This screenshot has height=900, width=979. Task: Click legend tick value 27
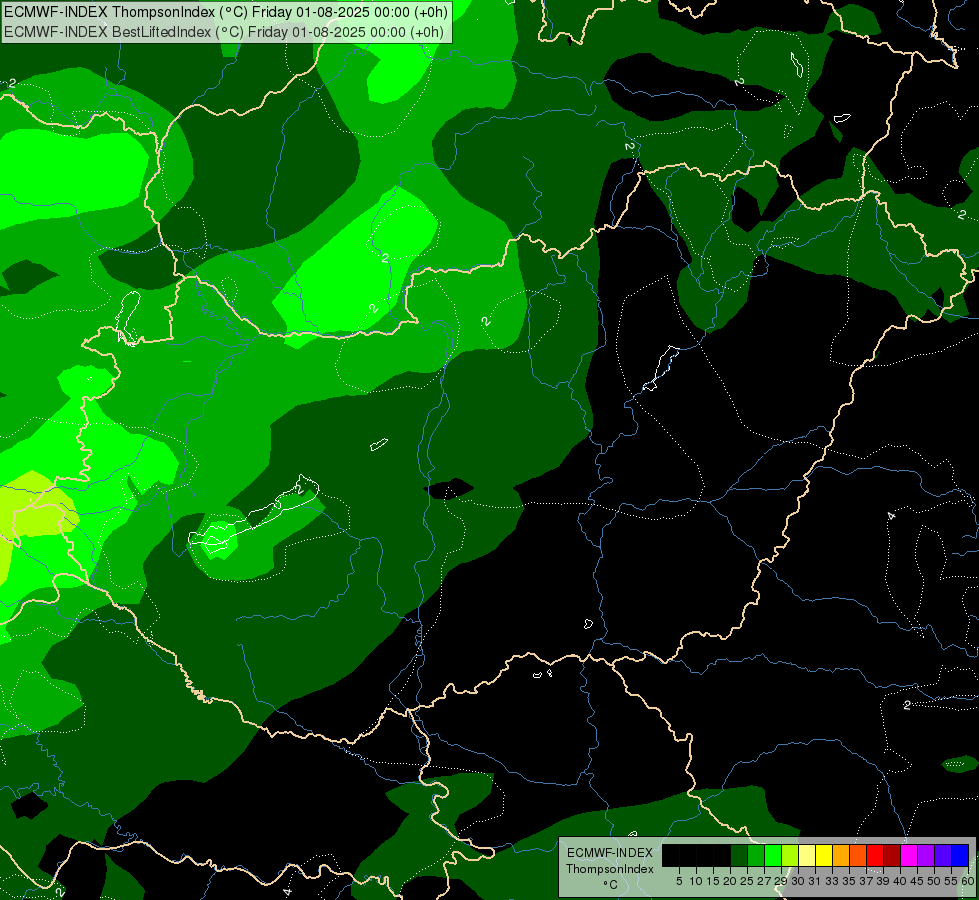(x=764, y=881)
